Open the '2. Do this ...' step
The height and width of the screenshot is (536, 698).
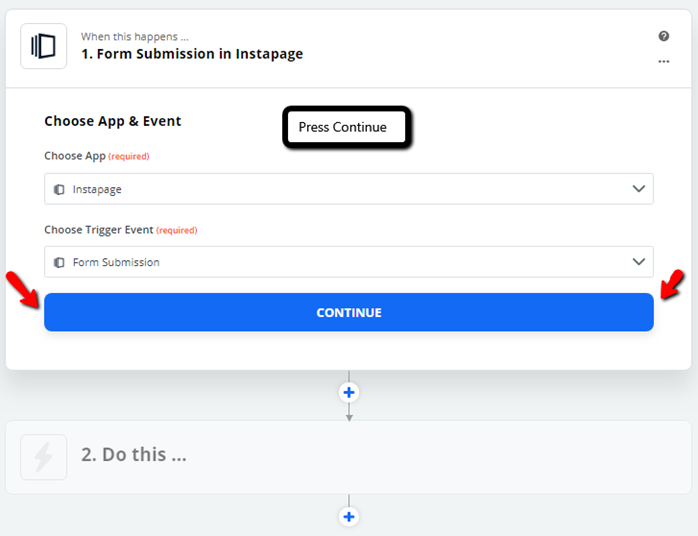click(349, 457)
